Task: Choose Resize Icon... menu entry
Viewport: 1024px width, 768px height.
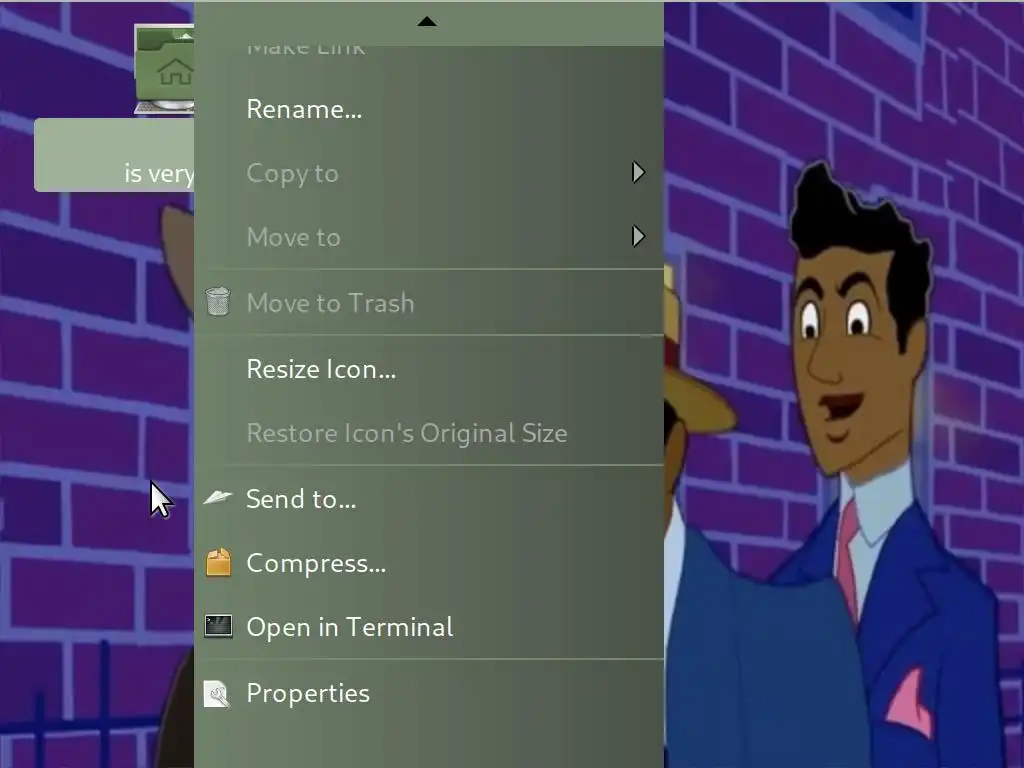Action: coord(428,369)
